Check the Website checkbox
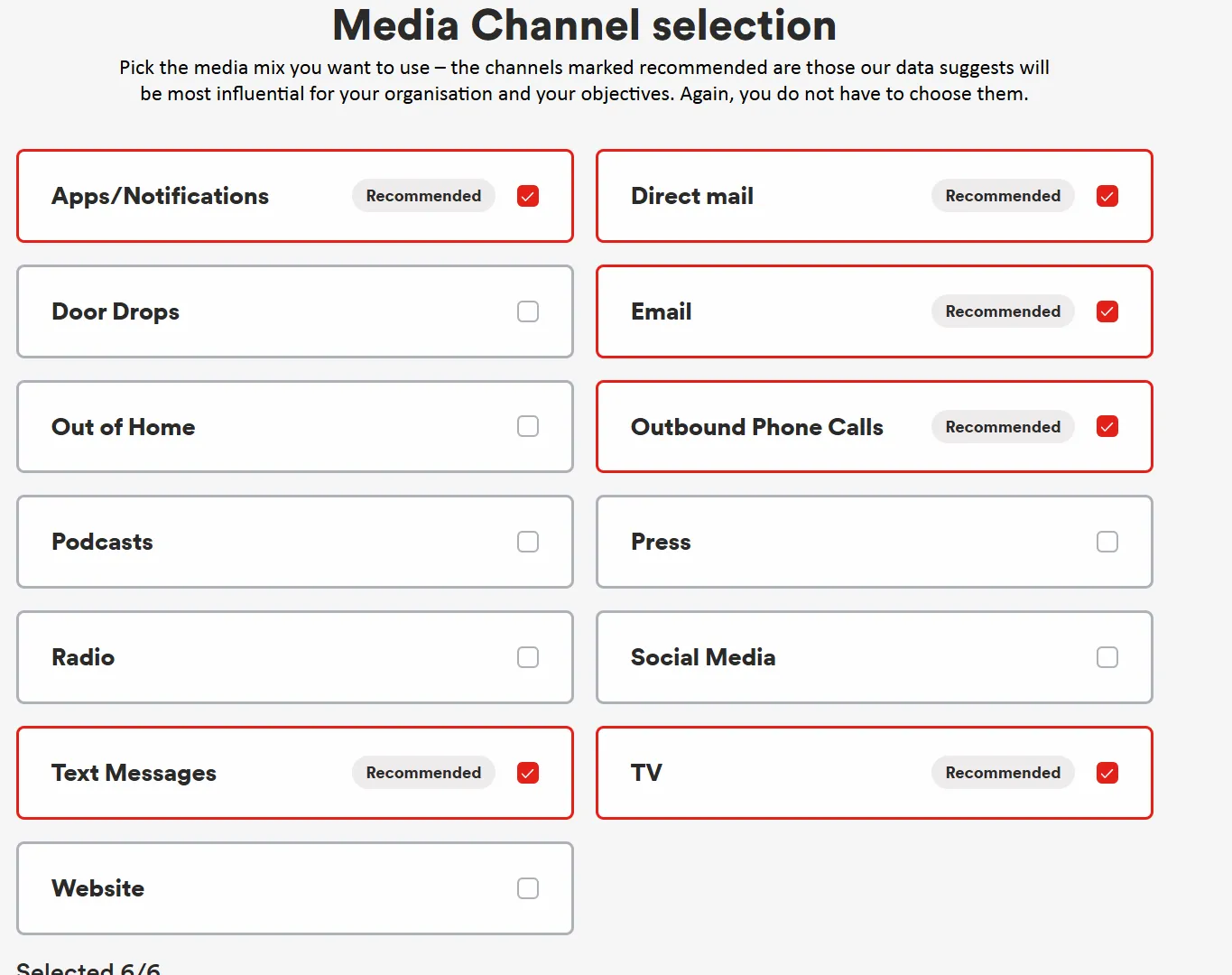The height and width of the screenshot is (975, 1232). [528, 888]
